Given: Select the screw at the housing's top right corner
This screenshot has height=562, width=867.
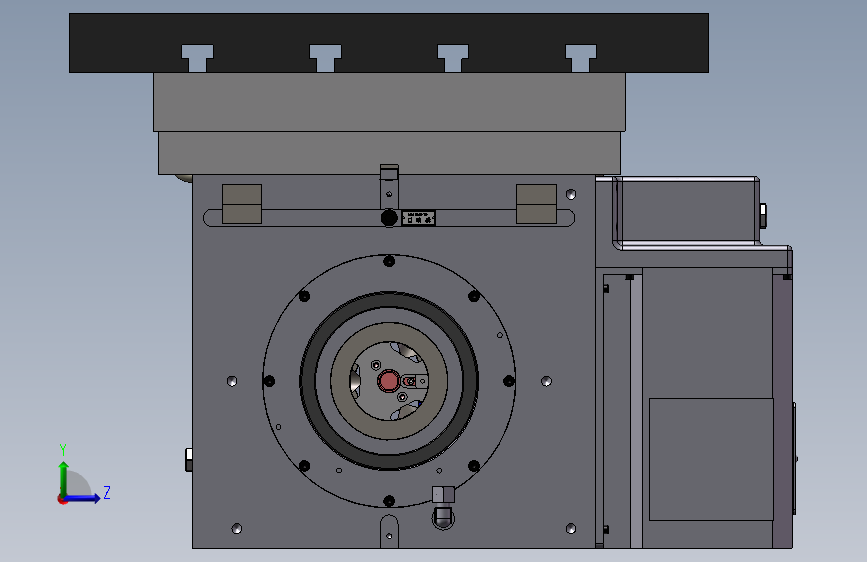Looking at the screenshot, I should click(x=571, y=194).
